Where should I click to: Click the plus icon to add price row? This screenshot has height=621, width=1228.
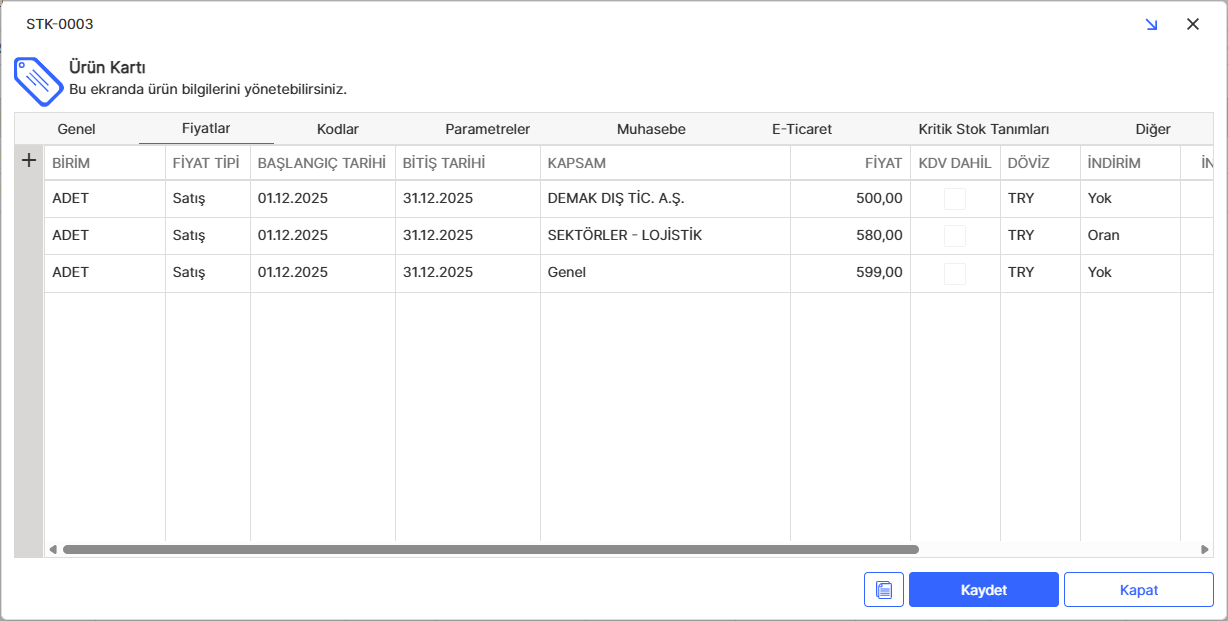click(29, 160)
